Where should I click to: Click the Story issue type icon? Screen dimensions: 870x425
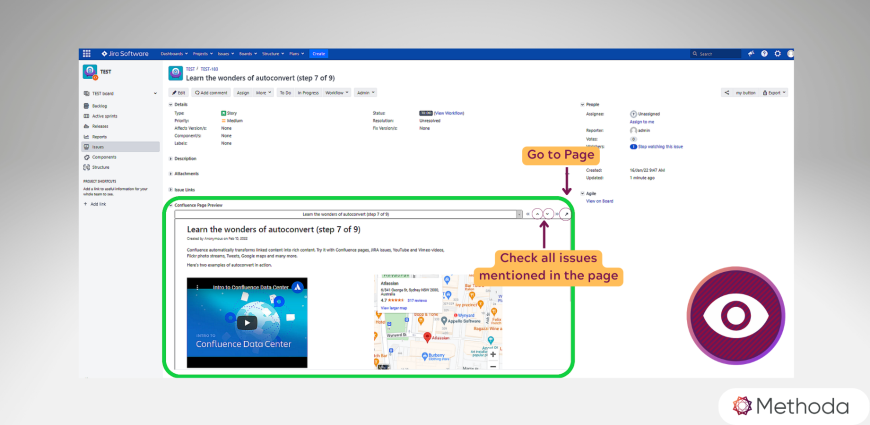(224, 113)
